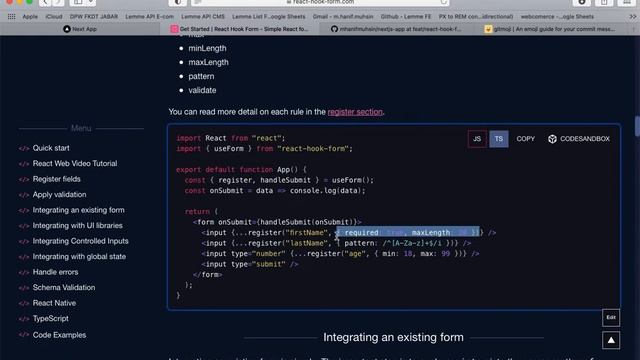This screenshot has height=360, width=640.
Task: Open the Lemme API E-com bookmark
Action: pos(149,17)
